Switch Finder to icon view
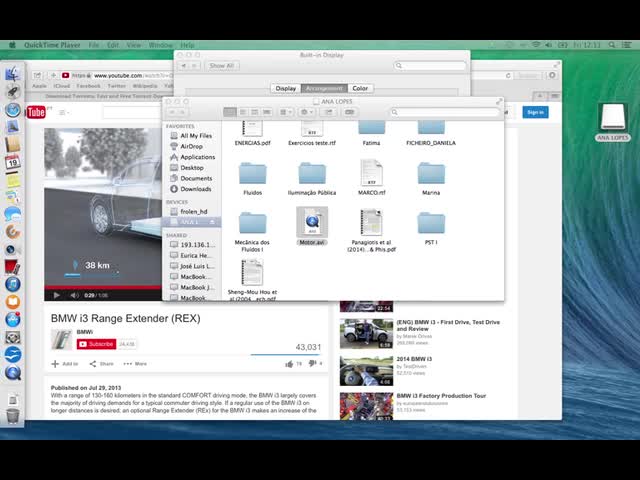 coord(229,112)
